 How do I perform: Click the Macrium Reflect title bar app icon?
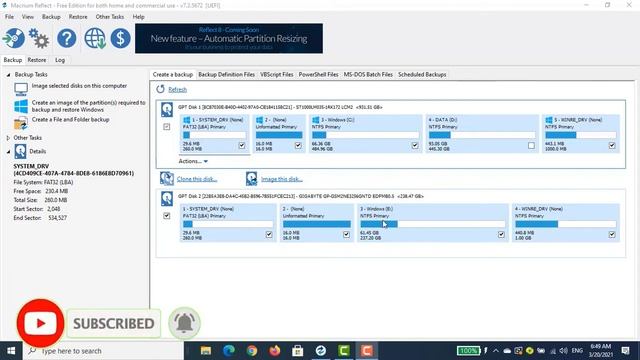tap(4, 5)
